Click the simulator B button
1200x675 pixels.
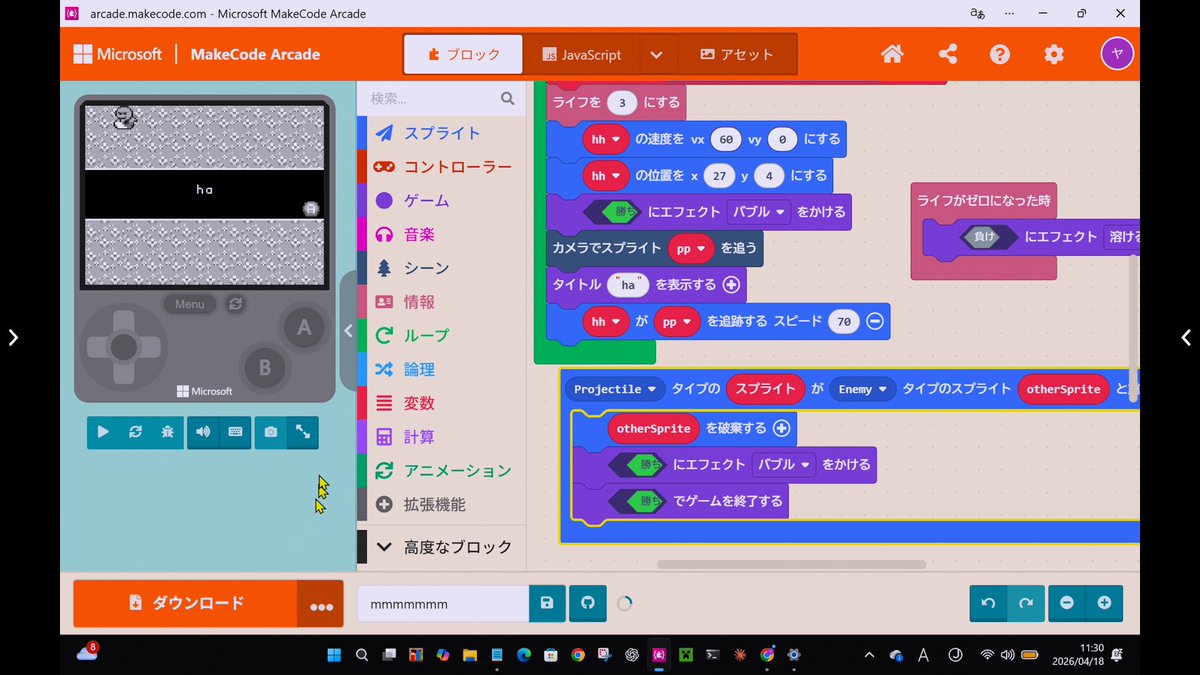[264, 367]
